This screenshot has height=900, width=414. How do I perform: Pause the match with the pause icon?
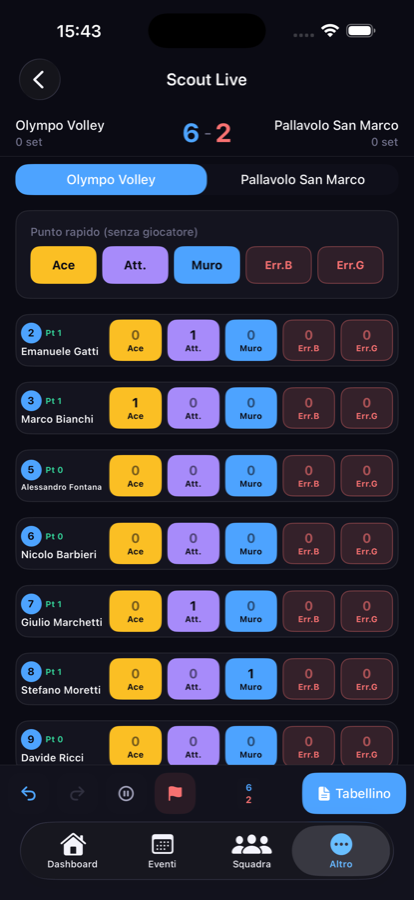(126, 793)
